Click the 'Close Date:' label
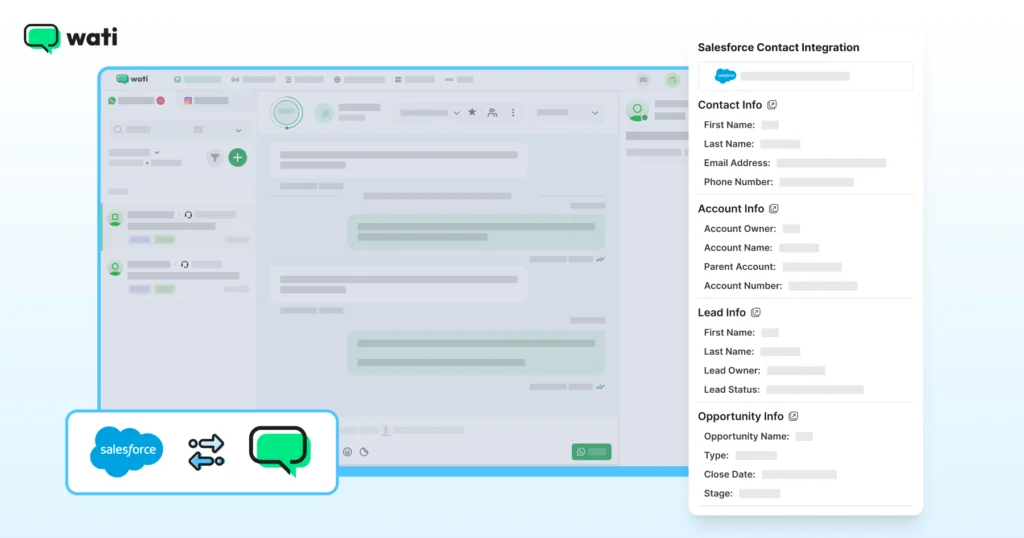This screenshot has width=1024, height=538. pos(729,474)
